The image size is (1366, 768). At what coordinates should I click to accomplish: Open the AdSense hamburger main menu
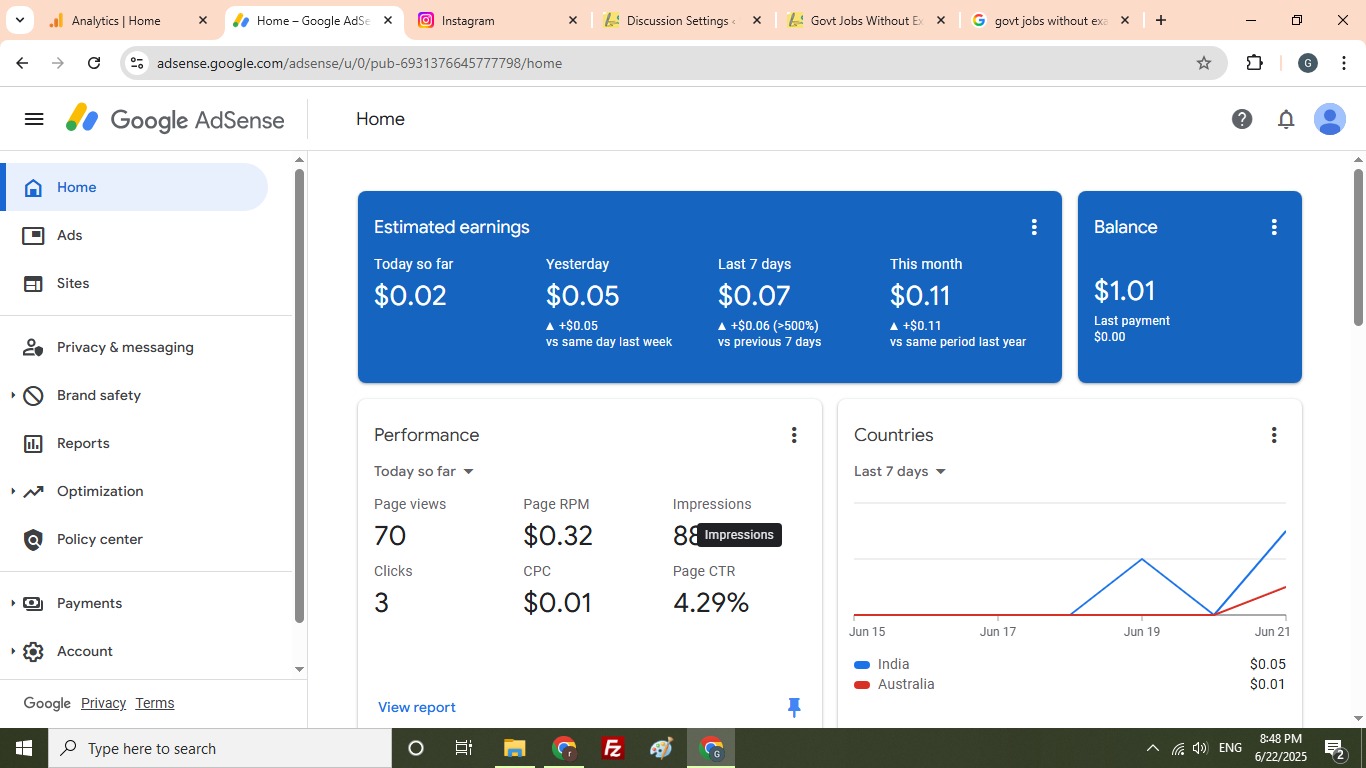click(34, 119)
